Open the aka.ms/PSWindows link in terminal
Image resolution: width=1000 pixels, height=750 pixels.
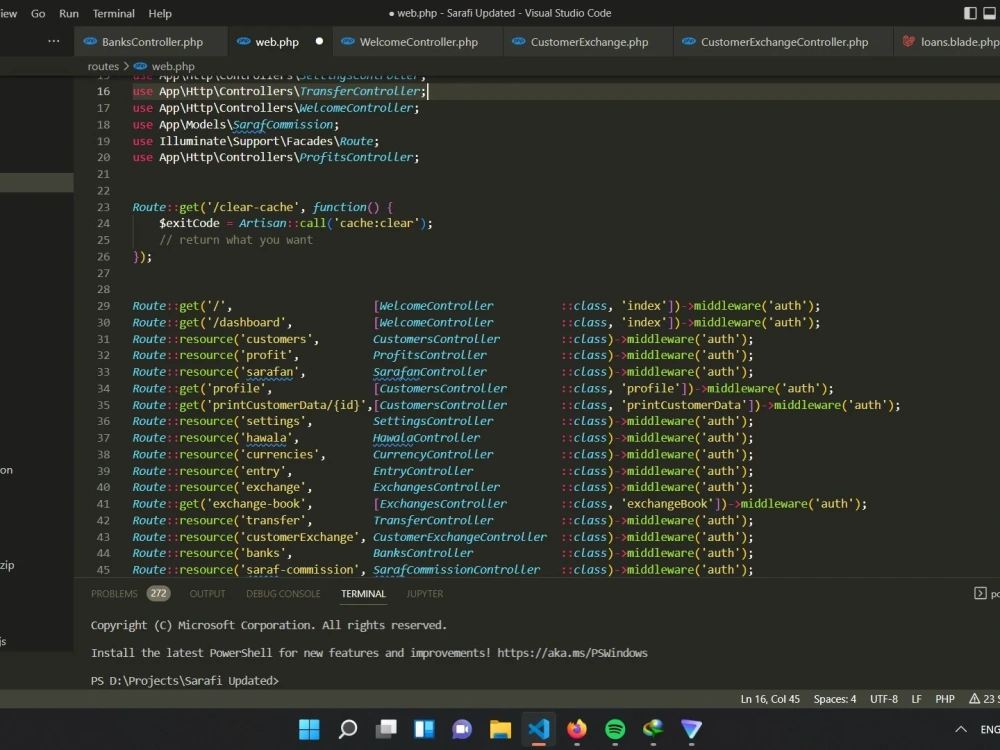click(x=572, y=653)
